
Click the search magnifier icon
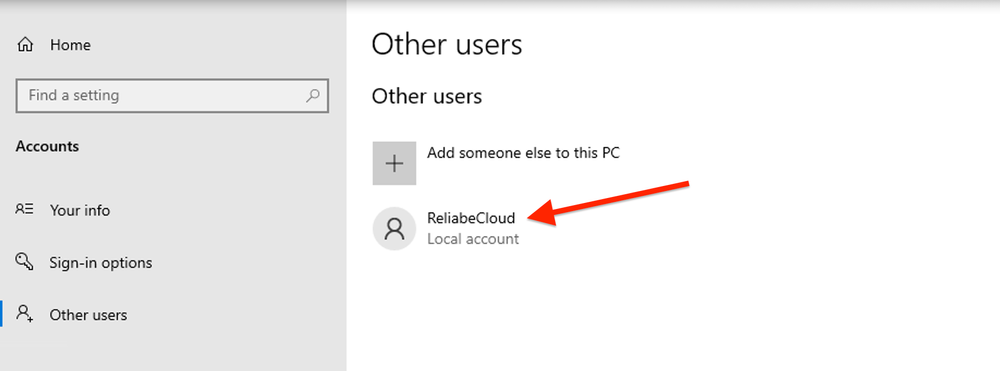pyautogui.click(x=312, y=96)
